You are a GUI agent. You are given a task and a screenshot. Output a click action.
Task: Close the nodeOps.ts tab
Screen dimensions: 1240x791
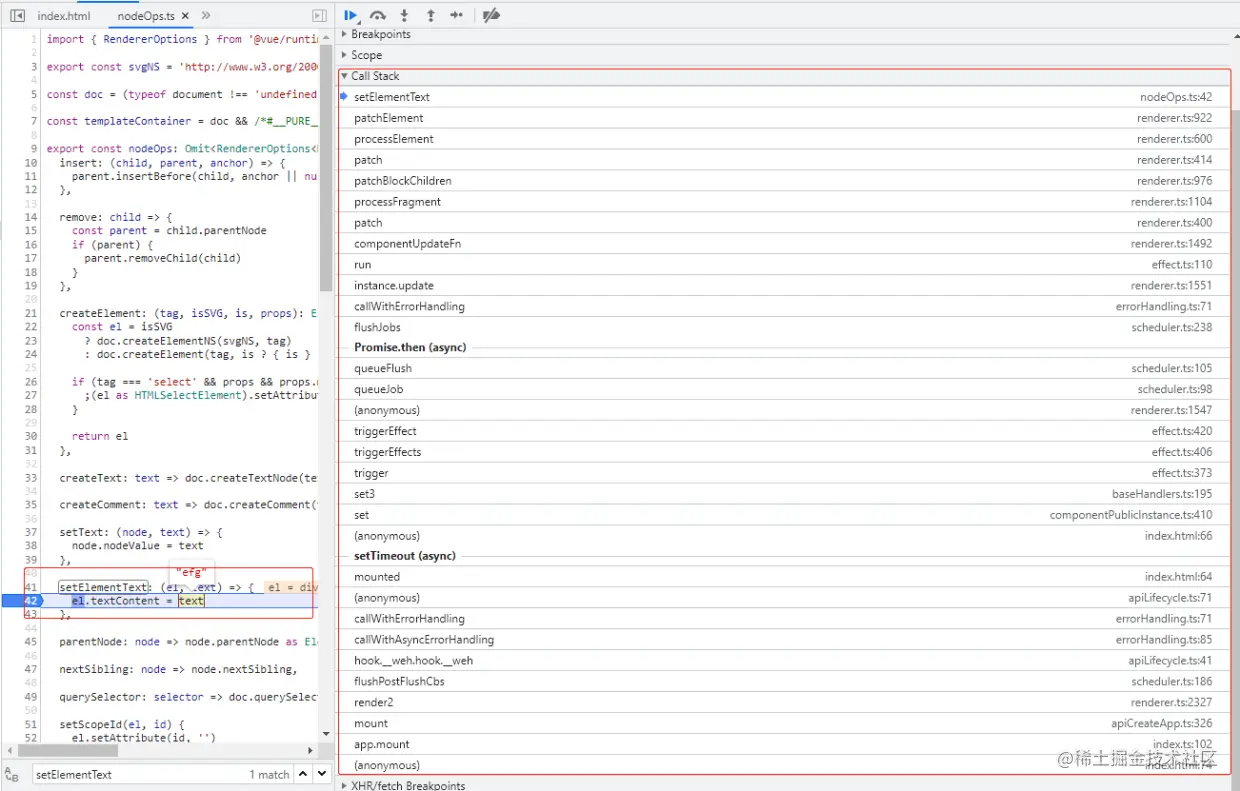(x=186, y=16)
